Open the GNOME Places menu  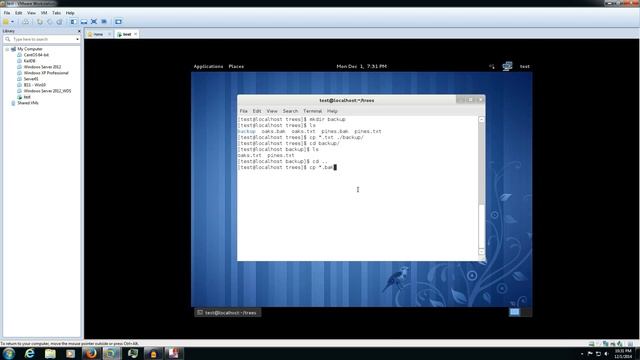[x=236, y=67]
